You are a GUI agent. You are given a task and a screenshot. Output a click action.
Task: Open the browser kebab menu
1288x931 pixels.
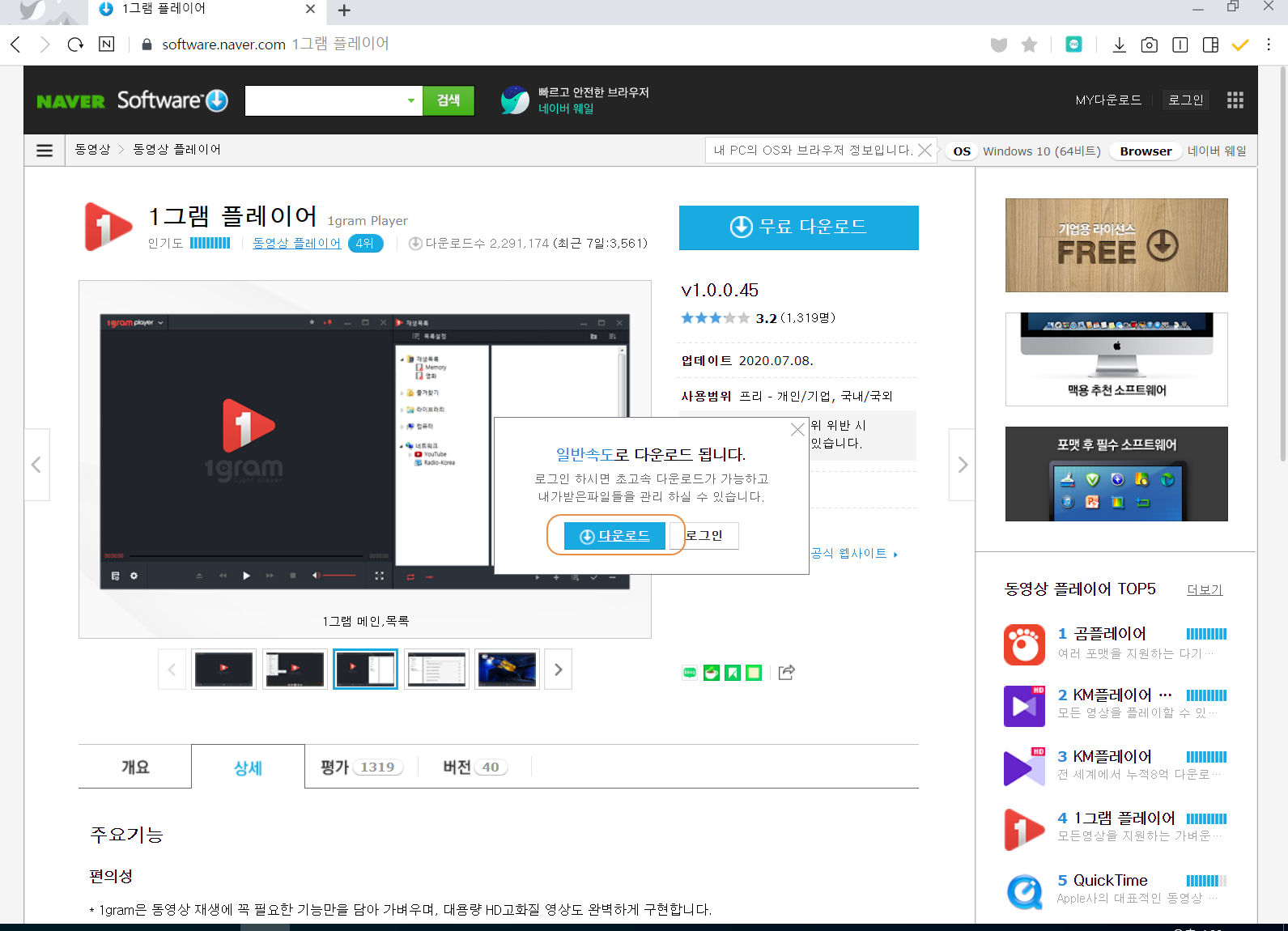(x=1269, y=45)
